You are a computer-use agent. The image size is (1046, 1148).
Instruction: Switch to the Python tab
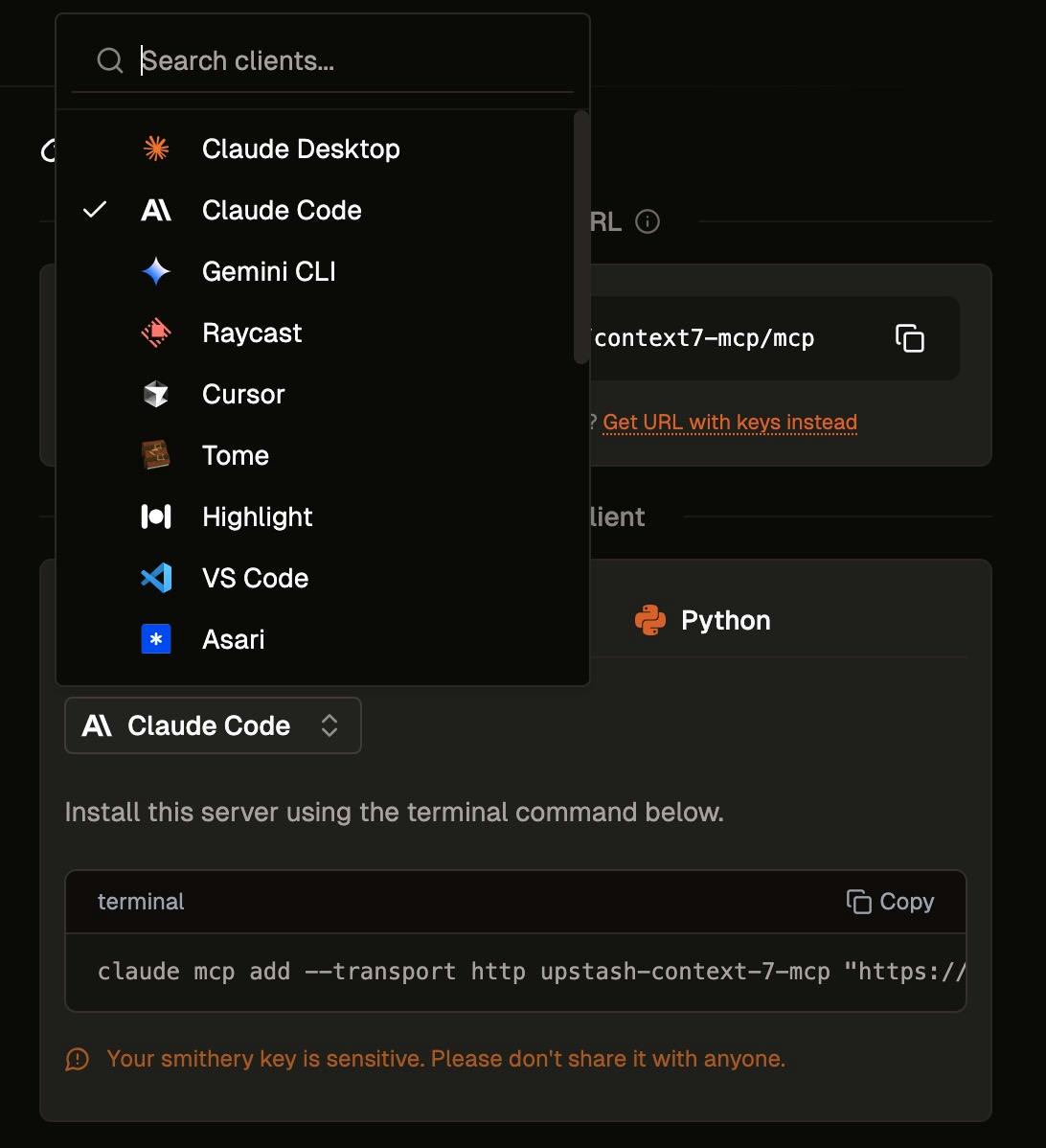coord(703,620)
